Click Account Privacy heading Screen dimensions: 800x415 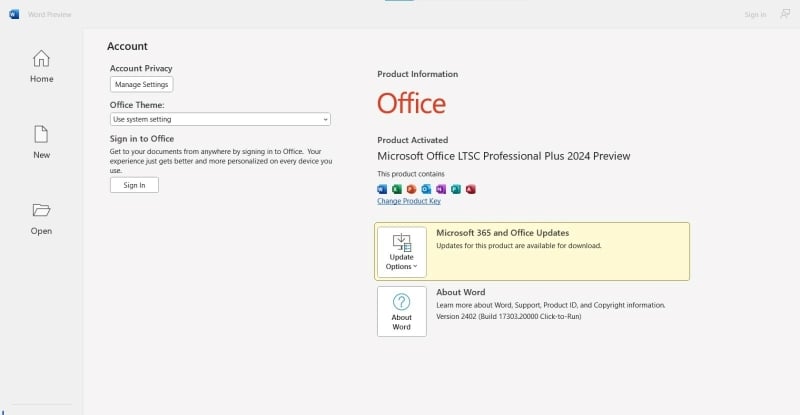[141, 68]
